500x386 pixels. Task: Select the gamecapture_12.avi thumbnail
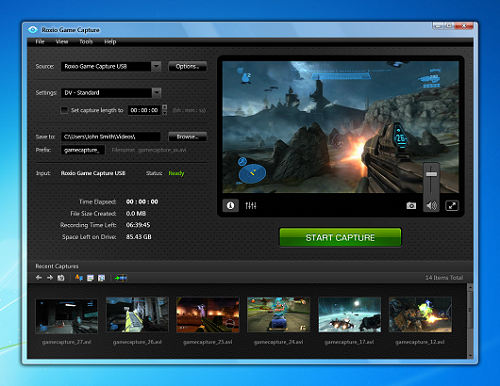tap(420, 315)
